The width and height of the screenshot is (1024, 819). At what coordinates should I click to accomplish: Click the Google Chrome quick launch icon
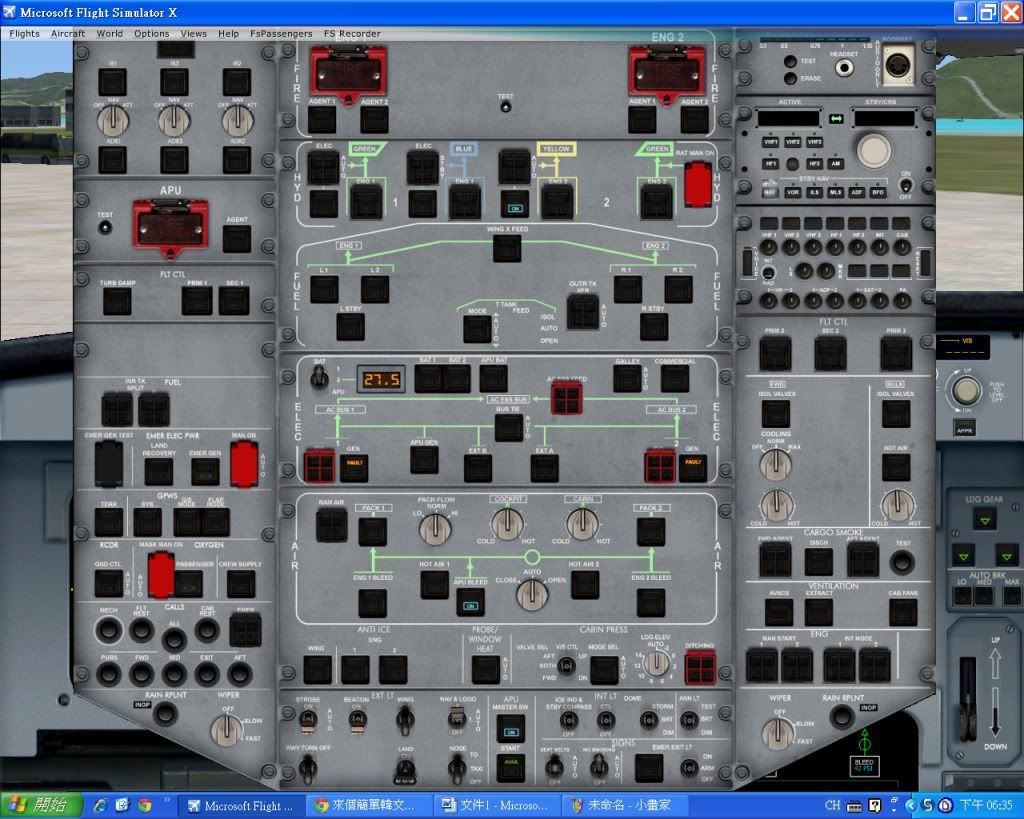(x=144, y=805)
